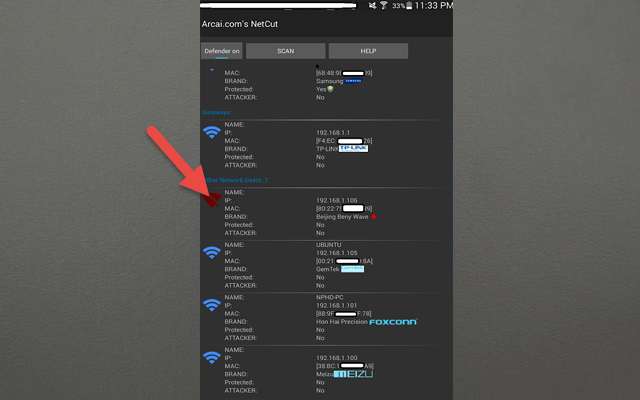Tap the MAC address starting 88:9F
Viewport: 640px width, 400px height.
344,313
